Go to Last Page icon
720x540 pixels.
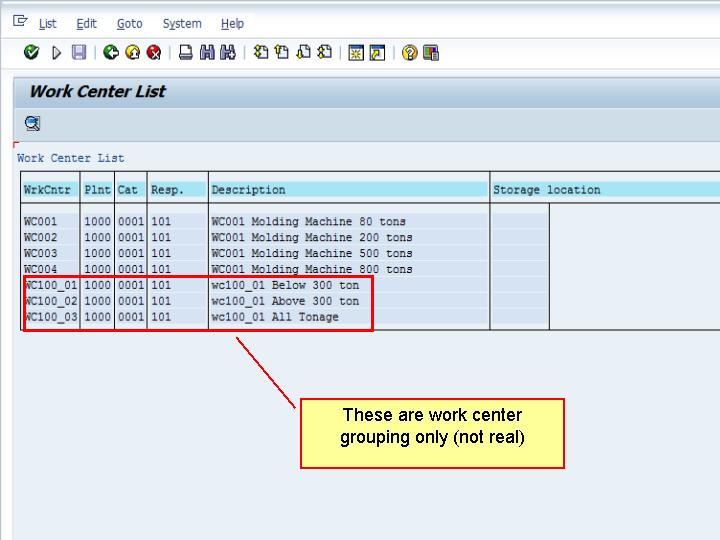tap(324, 52)
